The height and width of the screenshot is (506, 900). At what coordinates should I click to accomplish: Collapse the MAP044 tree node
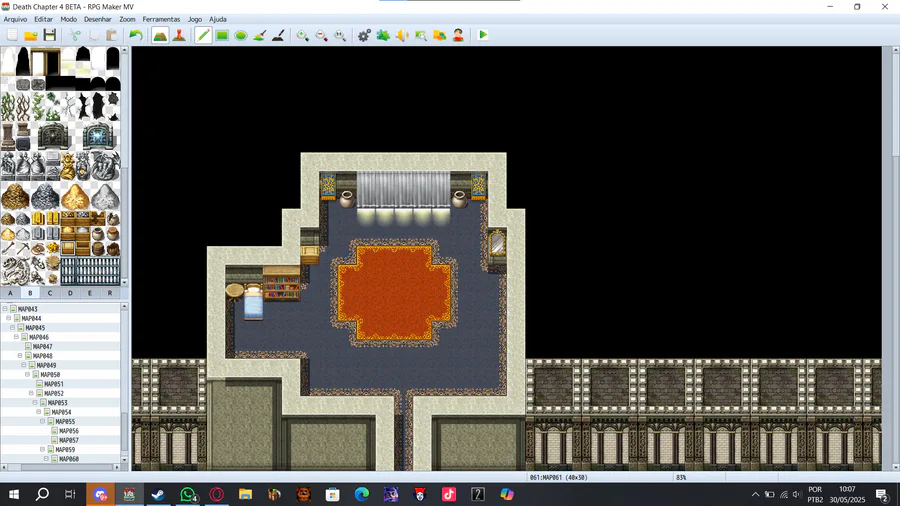click(9, 318)
